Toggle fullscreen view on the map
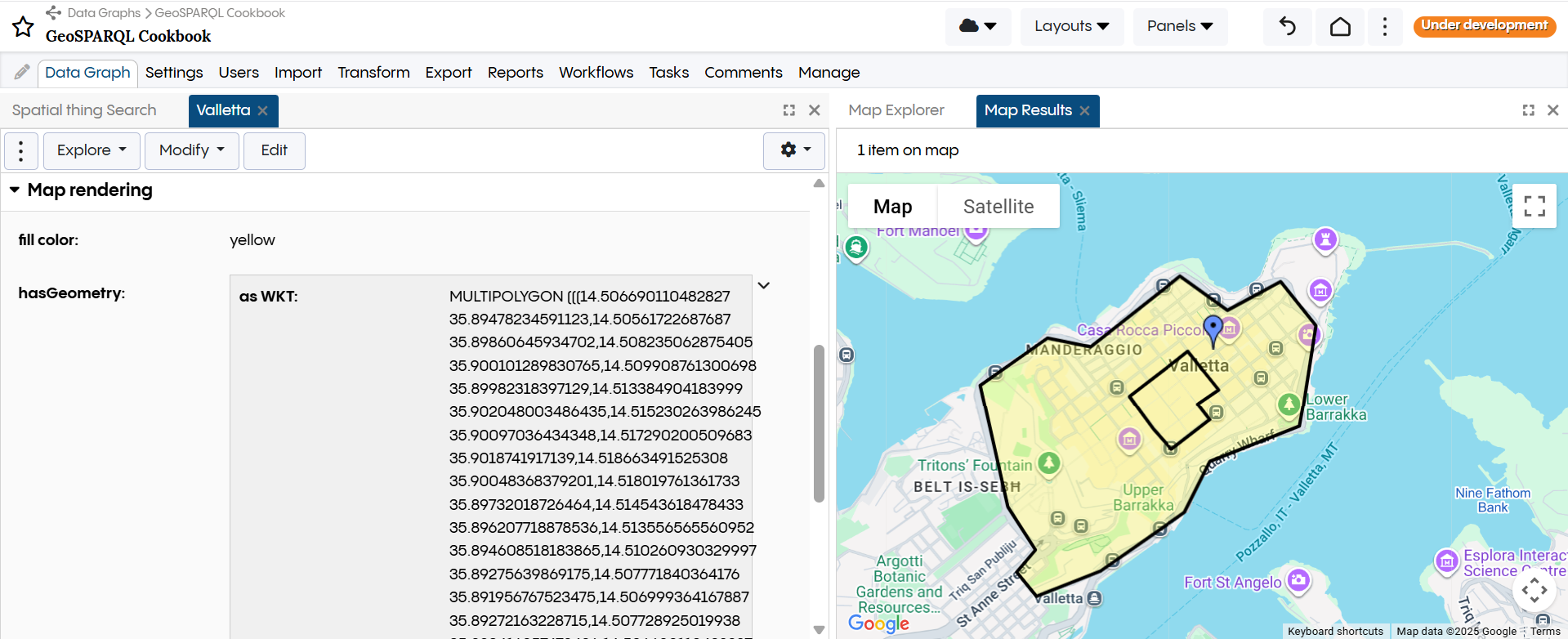The width and height of the screenshot is (1568, 639). click(1534, 206)
